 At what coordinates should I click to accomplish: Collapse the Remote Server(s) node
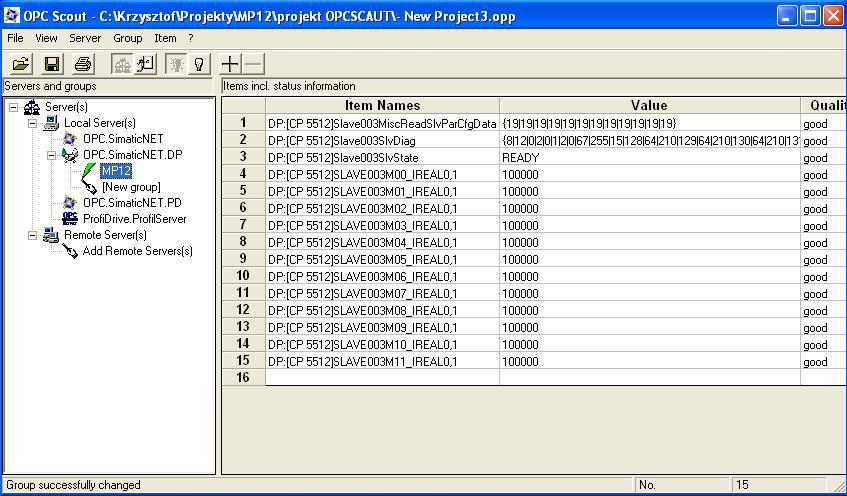click(x=32, y=235)
